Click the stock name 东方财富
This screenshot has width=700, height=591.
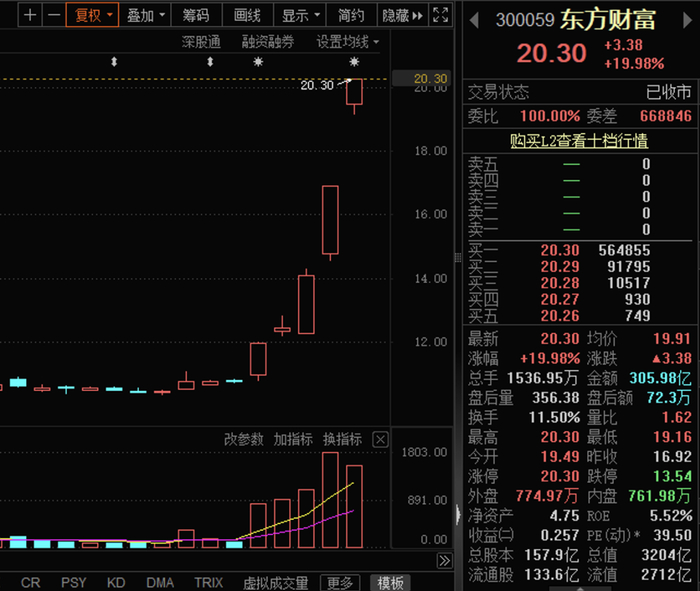(x=608, y=20)
